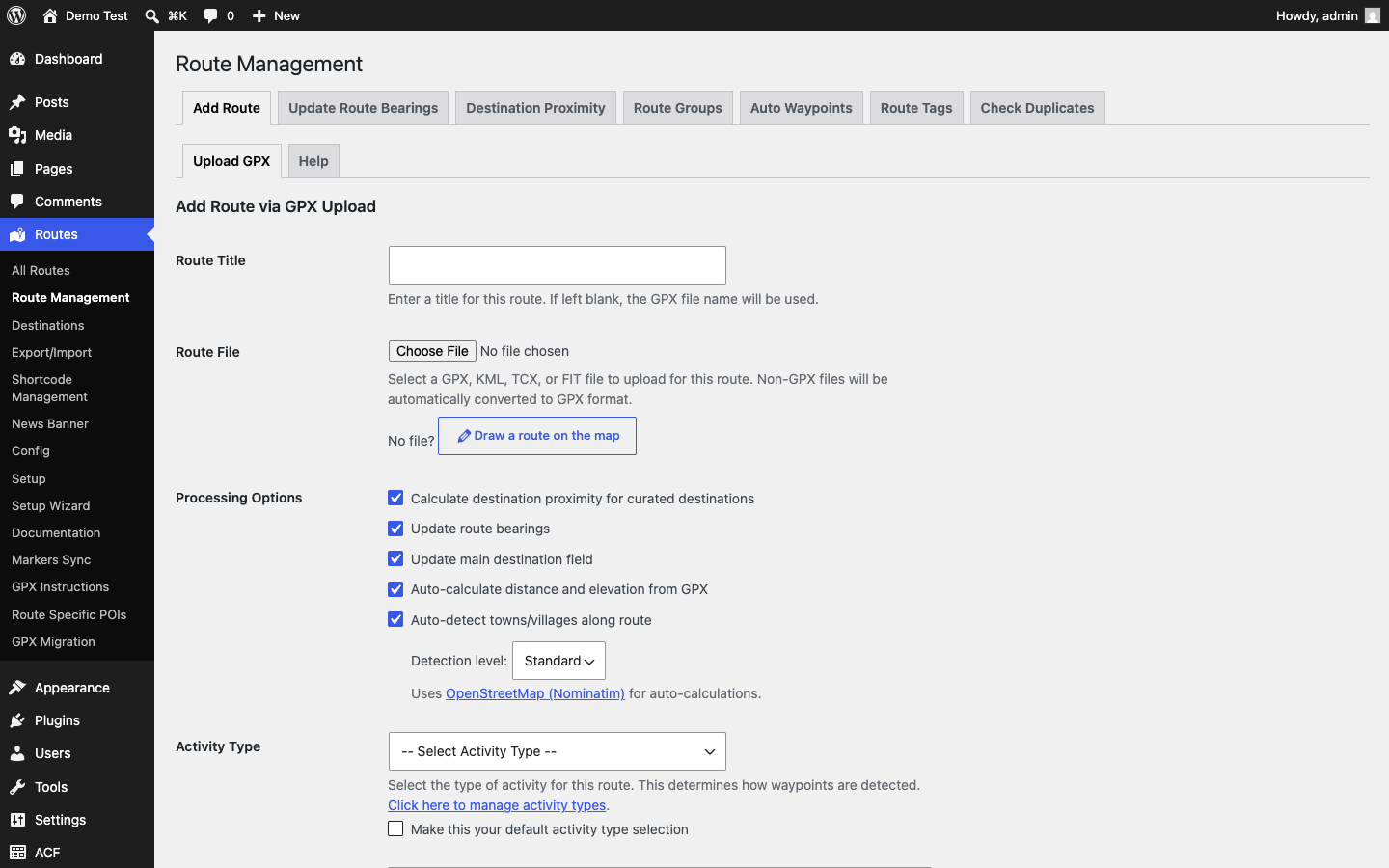Click the admin avatar icon
The image size is (1389, 868).
point(1373,15)
